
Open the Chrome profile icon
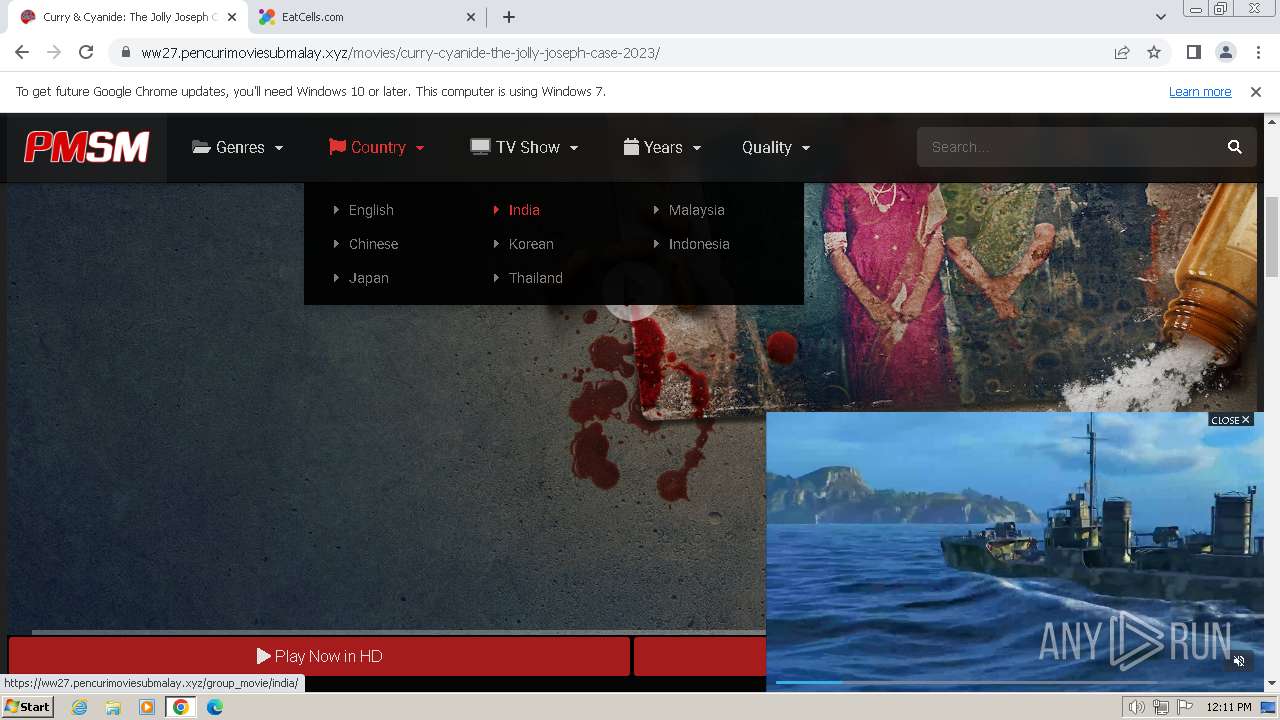[x=1225, y=52]
